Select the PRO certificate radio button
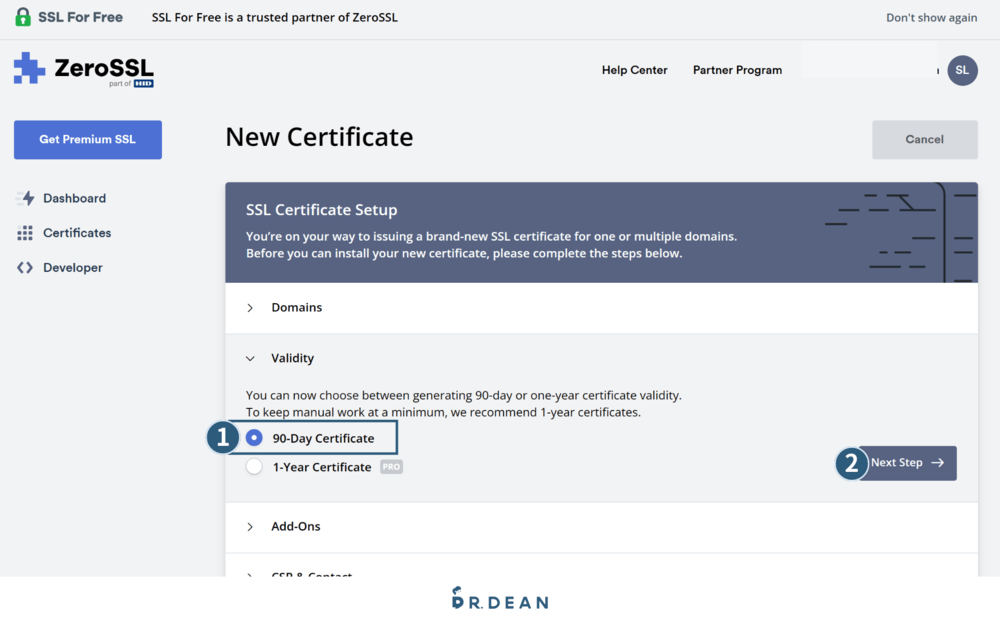The image size is (1000, 625). click(254, 466)
